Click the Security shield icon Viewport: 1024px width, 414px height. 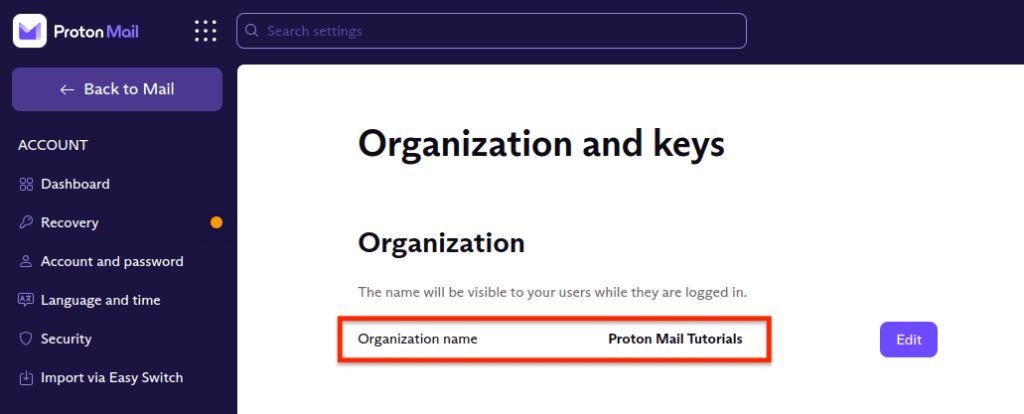pos(26,339)
